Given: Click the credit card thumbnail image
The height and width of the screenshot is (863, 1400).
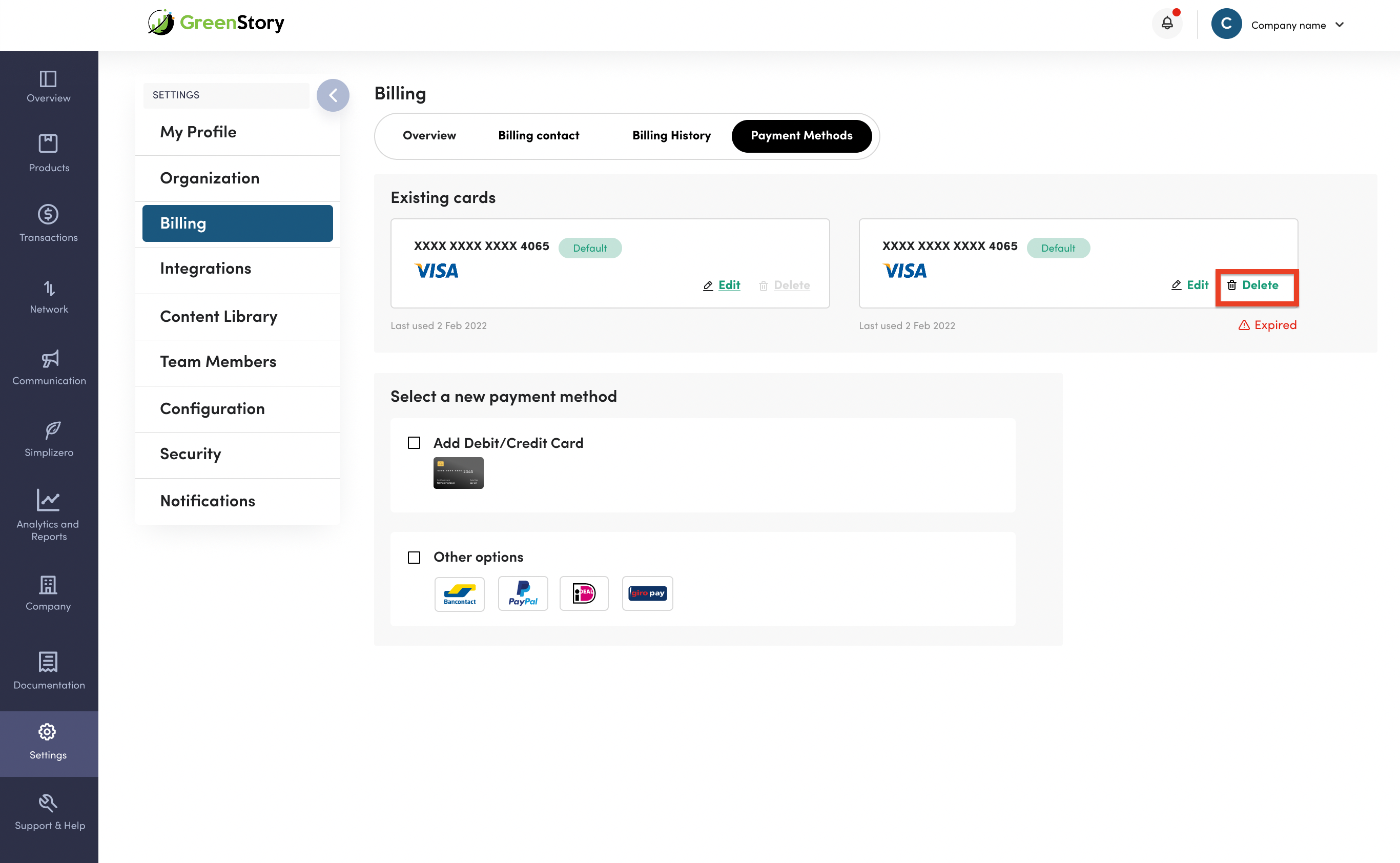Looking at the screenshot, I should pos(458,472).
